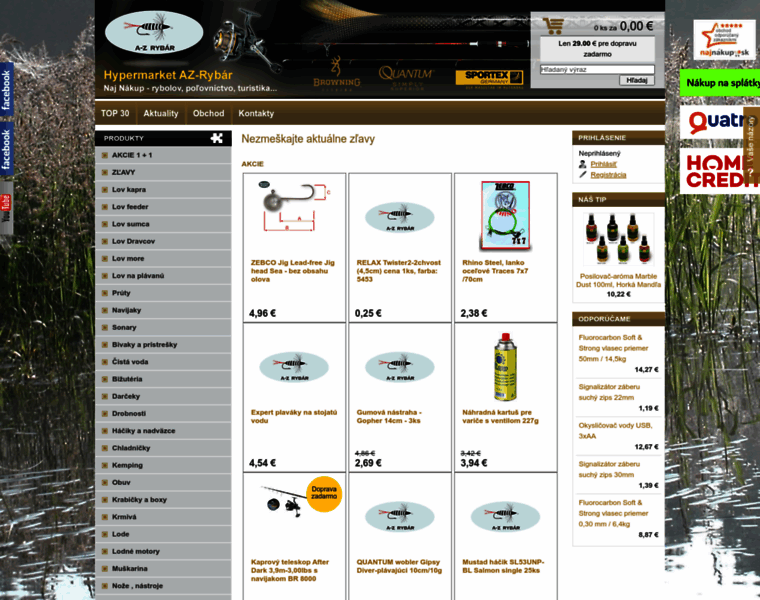Open Posilovač-aróma Marble Dust tip image
The height and width of the screenshot is (600, 760).
[618, 239]
